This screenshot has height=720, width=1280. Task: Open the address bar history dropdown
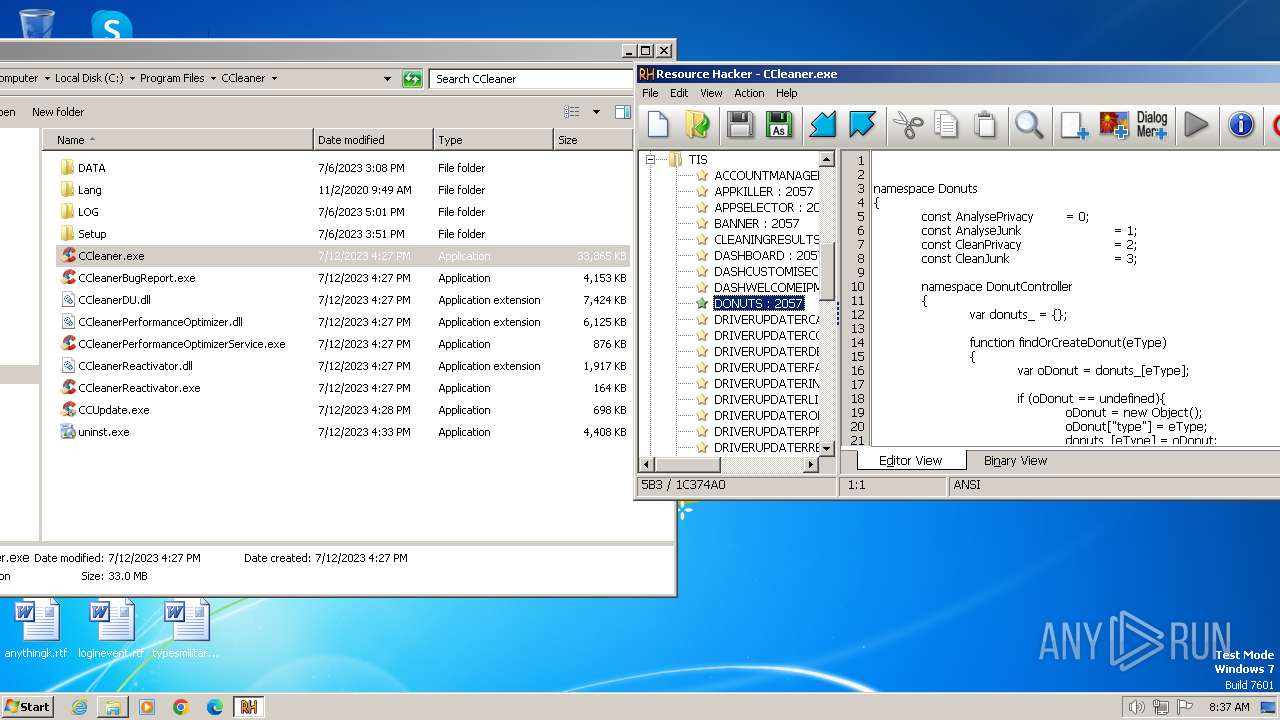[x=388, y=79]
